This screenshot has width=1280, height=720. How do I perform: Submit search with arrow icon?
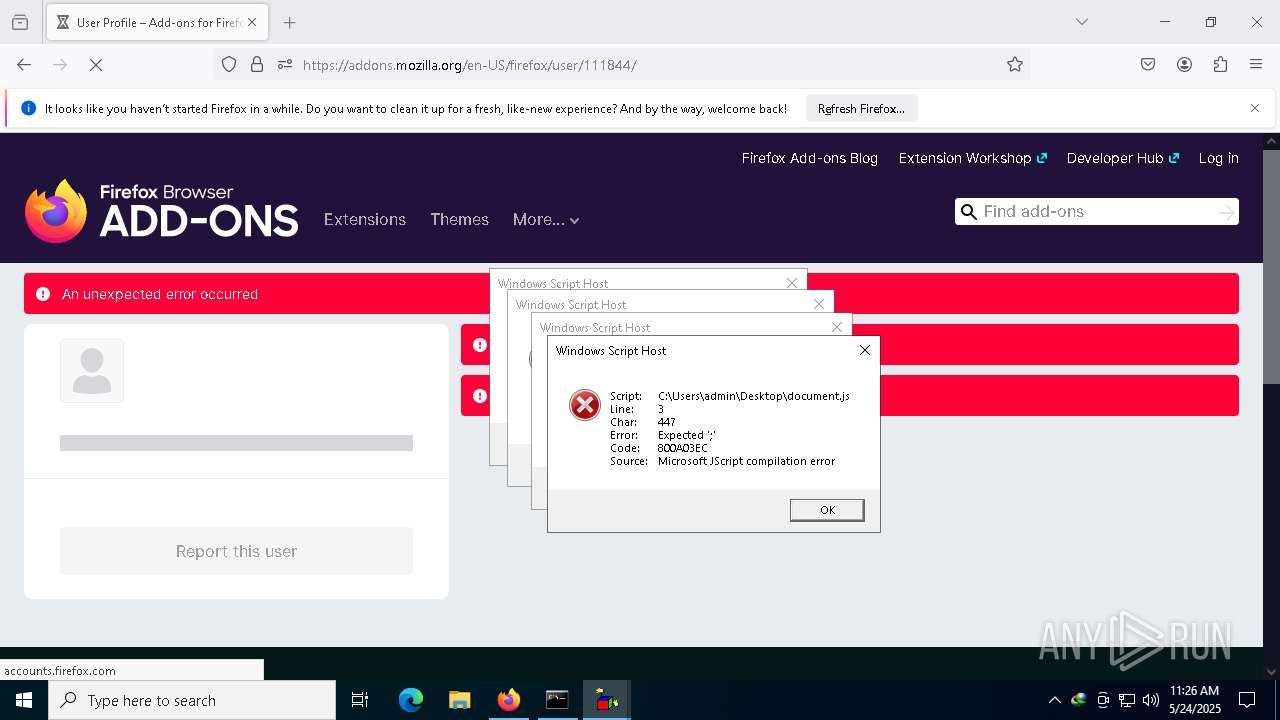[1226, 212]
